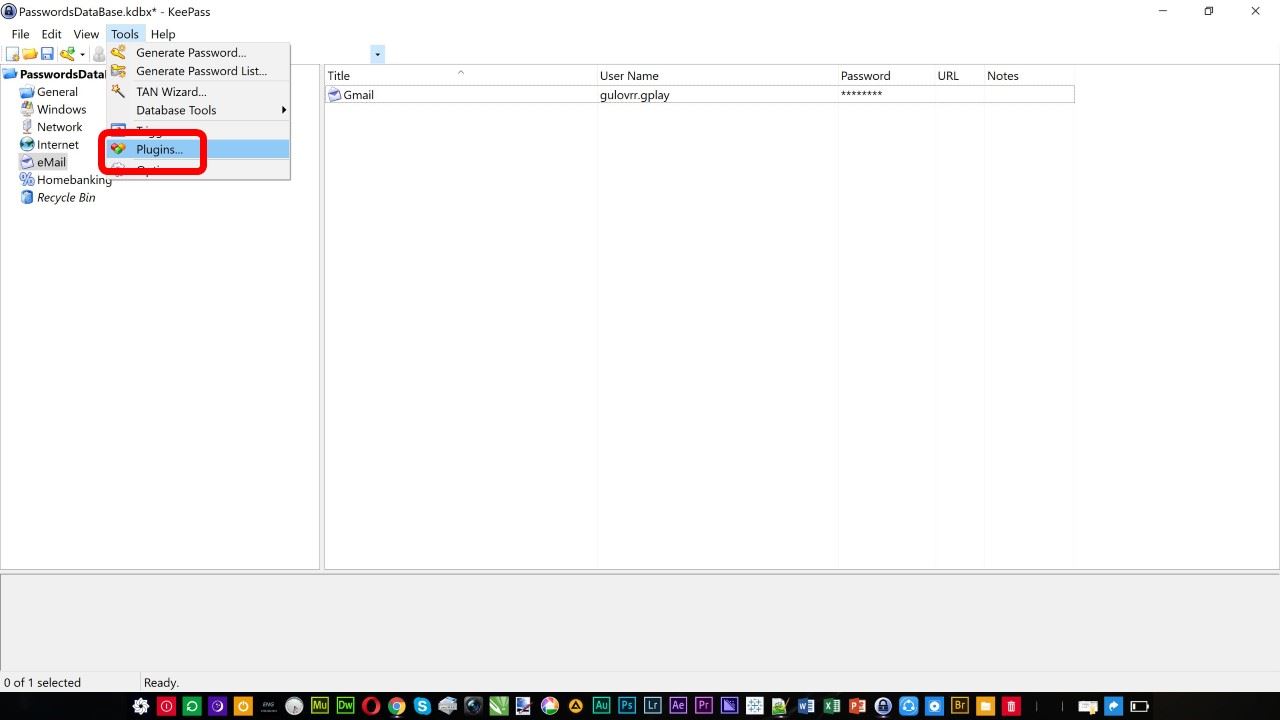The width and height of the screenshot is (1280, 720).
Task: Select the Gmail entry row
Action: (700, 95)
